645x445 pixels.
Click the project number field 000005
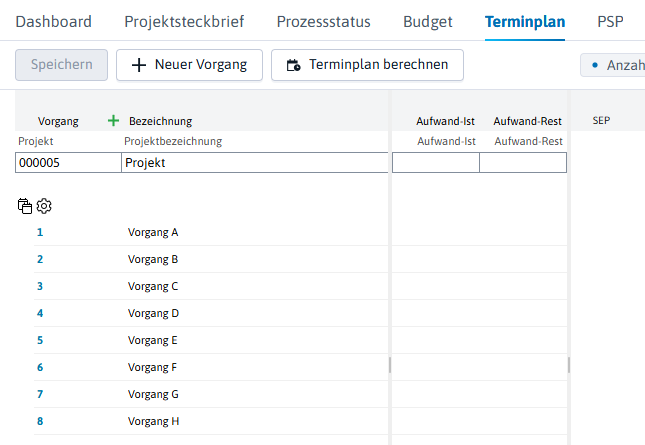pos(68,162)
